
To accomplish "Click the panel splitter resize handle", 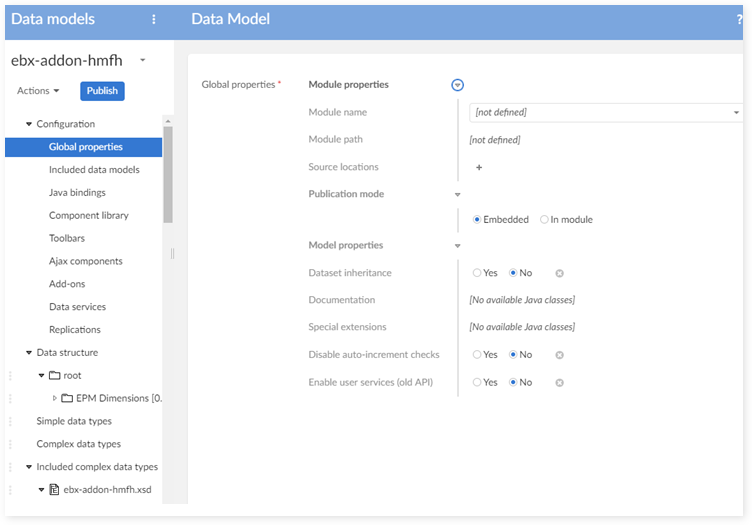I will click(x=173, y=254).
